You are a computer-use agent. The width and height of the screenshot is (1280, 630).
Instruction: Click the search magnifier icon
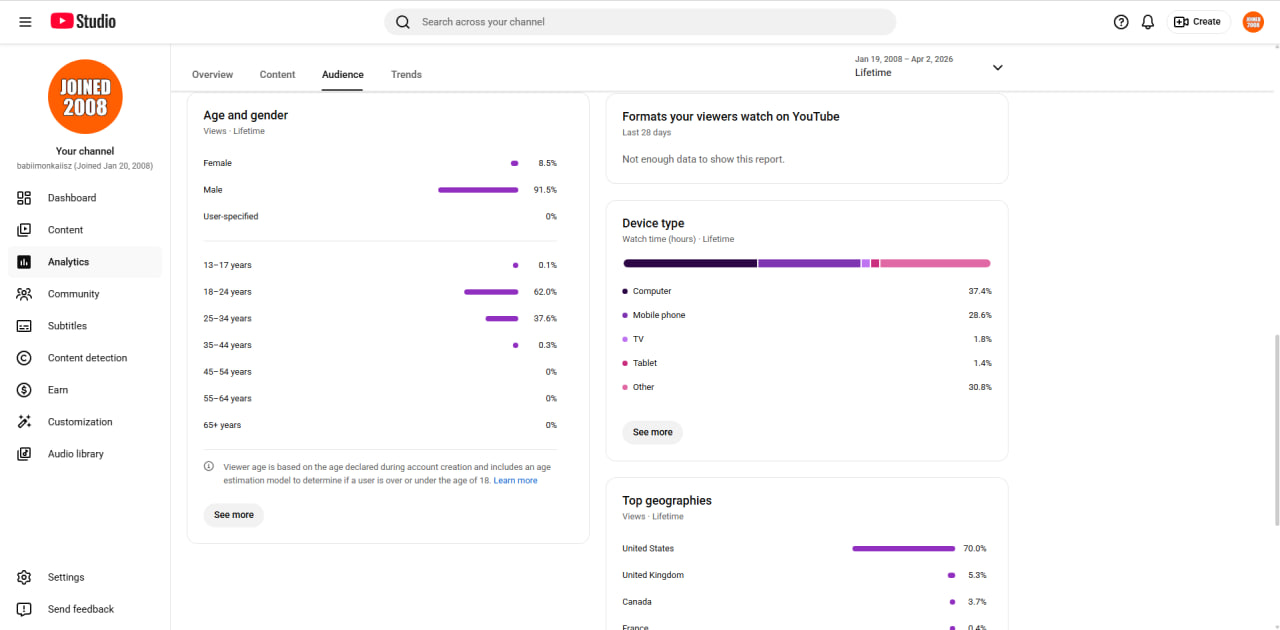pyautogui.click(x=403, y=22)
